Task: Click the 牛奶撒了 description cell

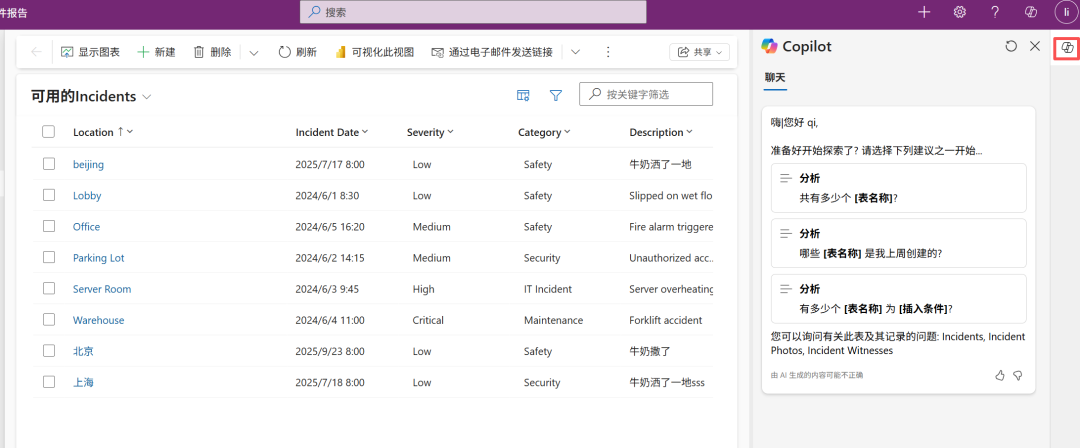Action: click(x=650, y=351)
